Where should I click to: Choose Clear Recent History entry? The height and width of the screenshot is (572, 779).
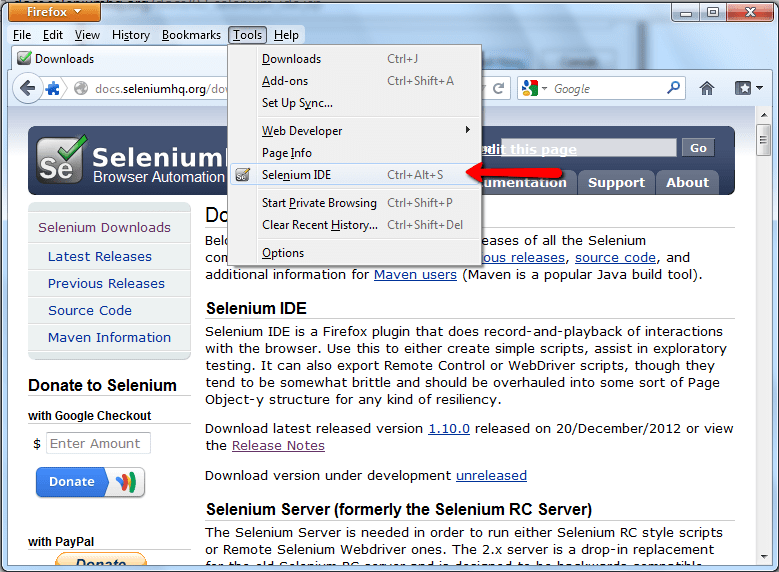(x=355, y=225)
